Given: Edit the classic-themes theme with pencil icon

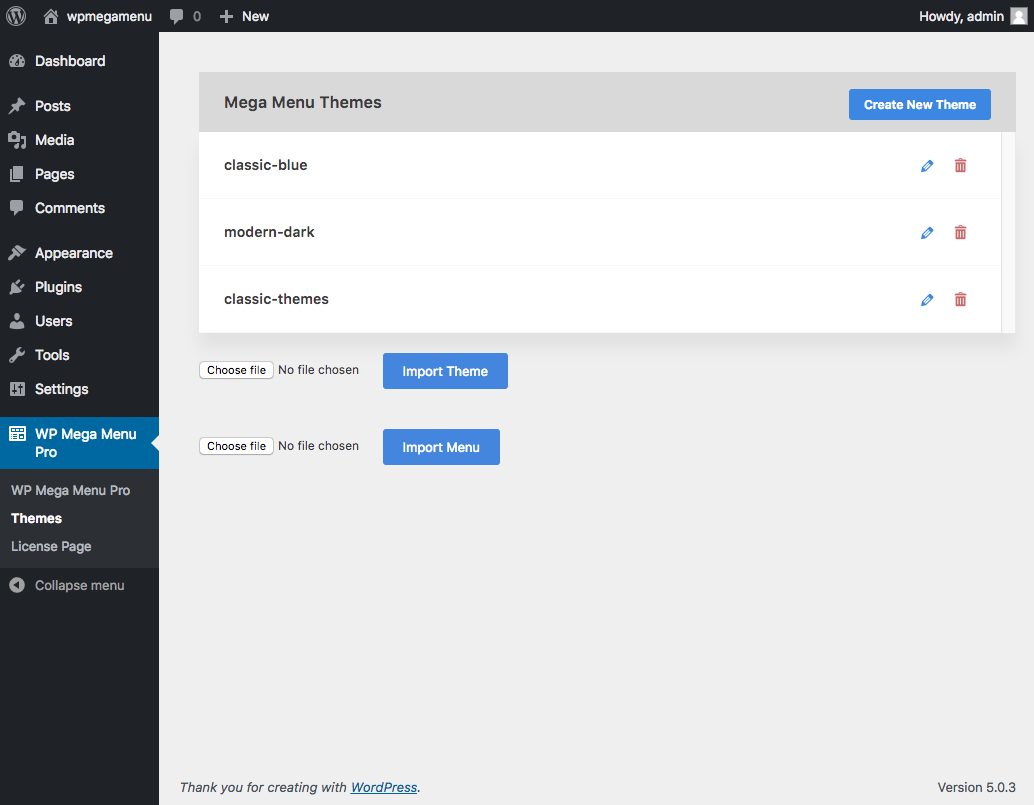Looking at the screenshot, I should [927, 300].
